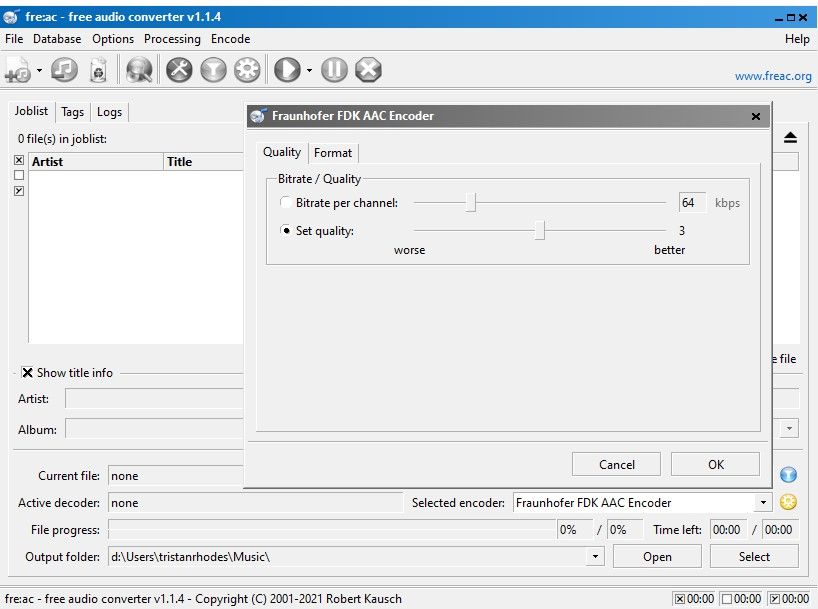
Task: Click the add audio files icon
Action: 18,69
